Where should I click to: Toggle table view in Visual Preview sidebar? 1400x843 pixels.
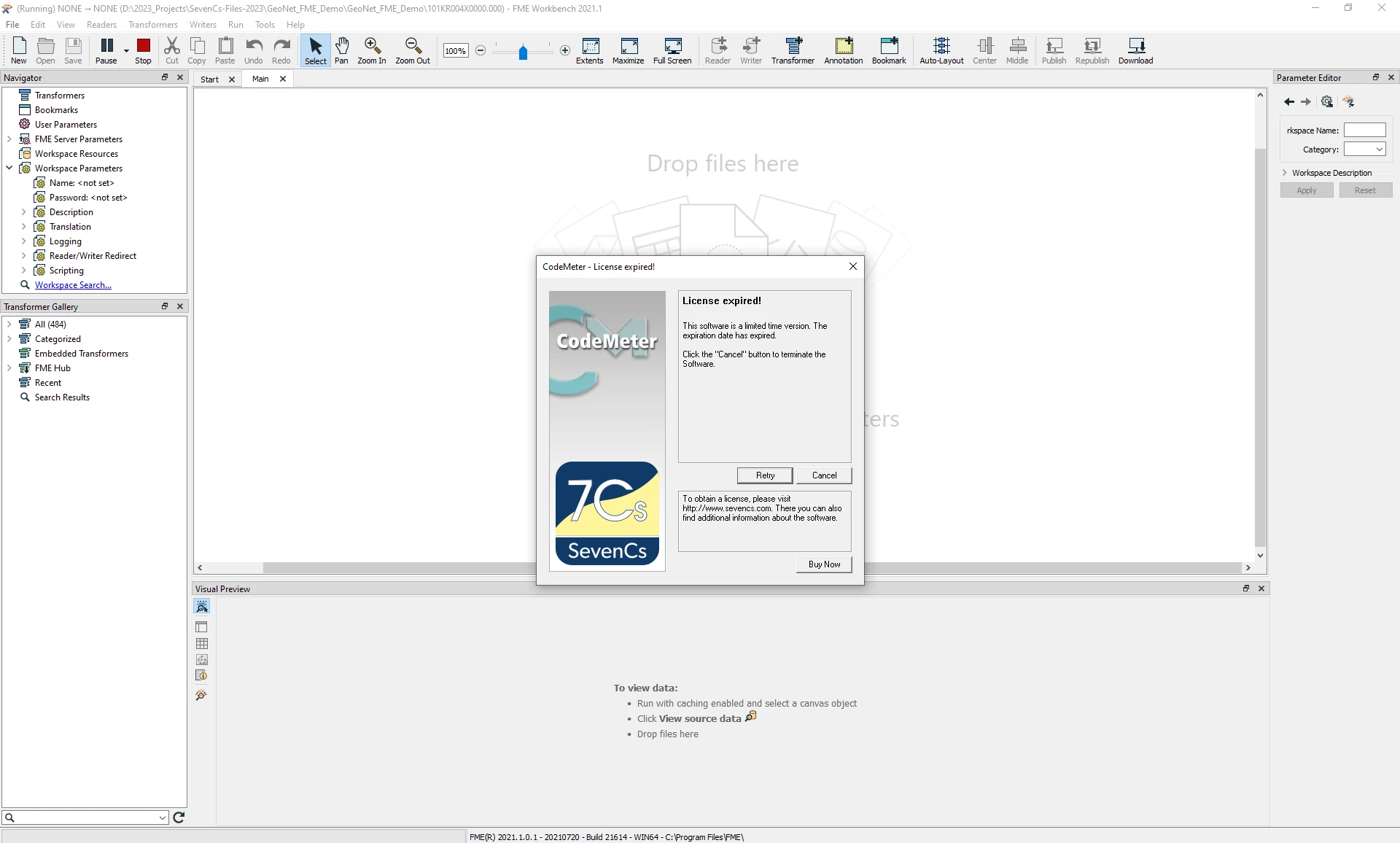point(202,643)
